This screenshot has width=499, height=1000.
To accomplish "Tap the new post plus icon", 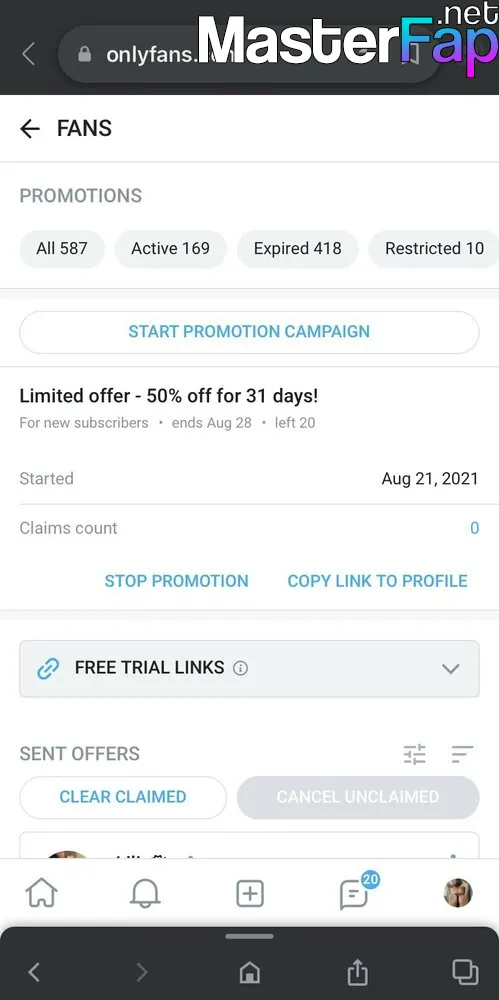I will click(250, 893).
